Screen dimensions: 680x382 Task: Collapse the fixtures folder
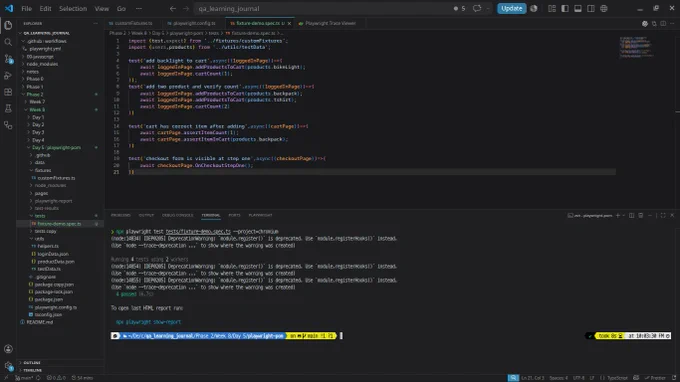click(42, 170)
